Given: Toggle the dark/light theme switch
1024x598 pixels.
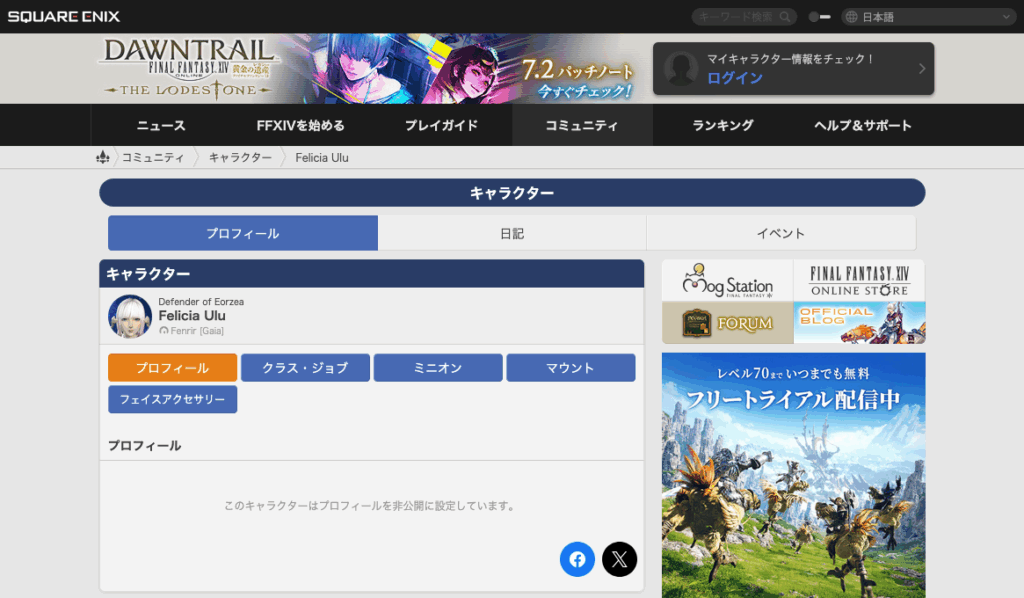Looking at the screenshot, I should (x=819, y=17).
